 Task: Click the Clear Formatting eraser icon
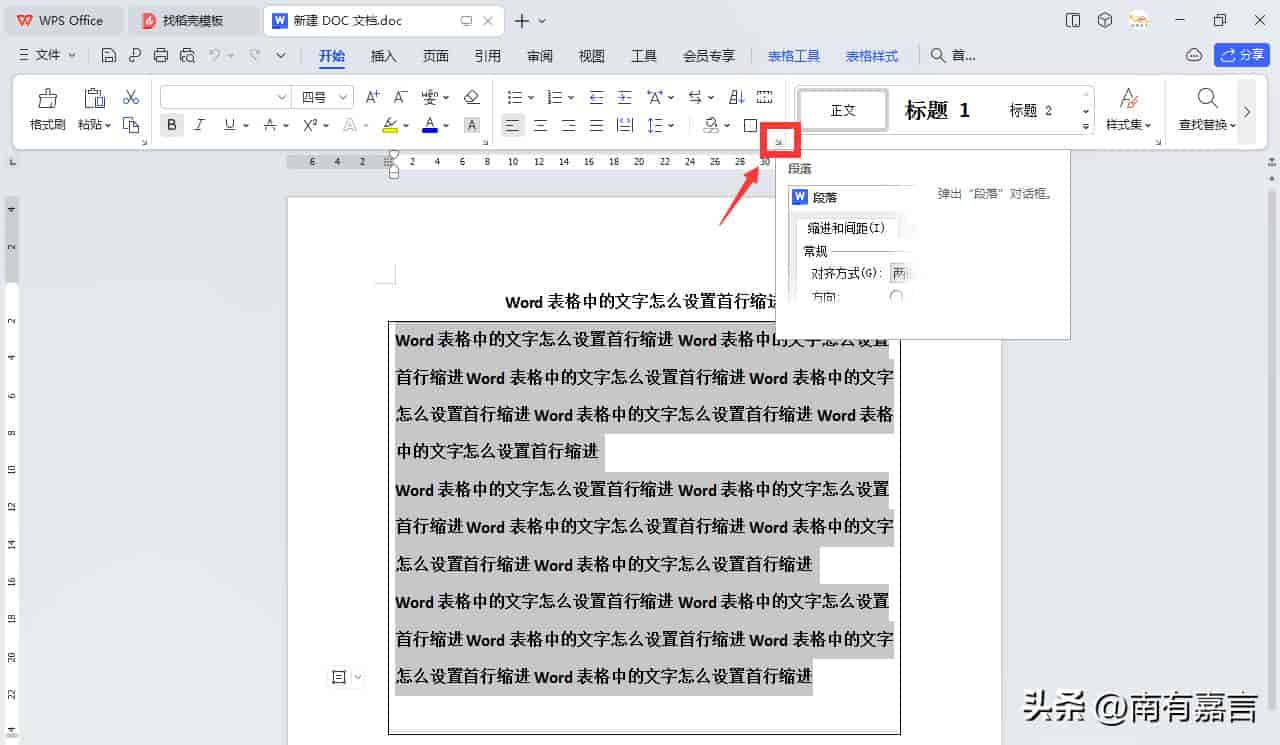coord(472,97)
